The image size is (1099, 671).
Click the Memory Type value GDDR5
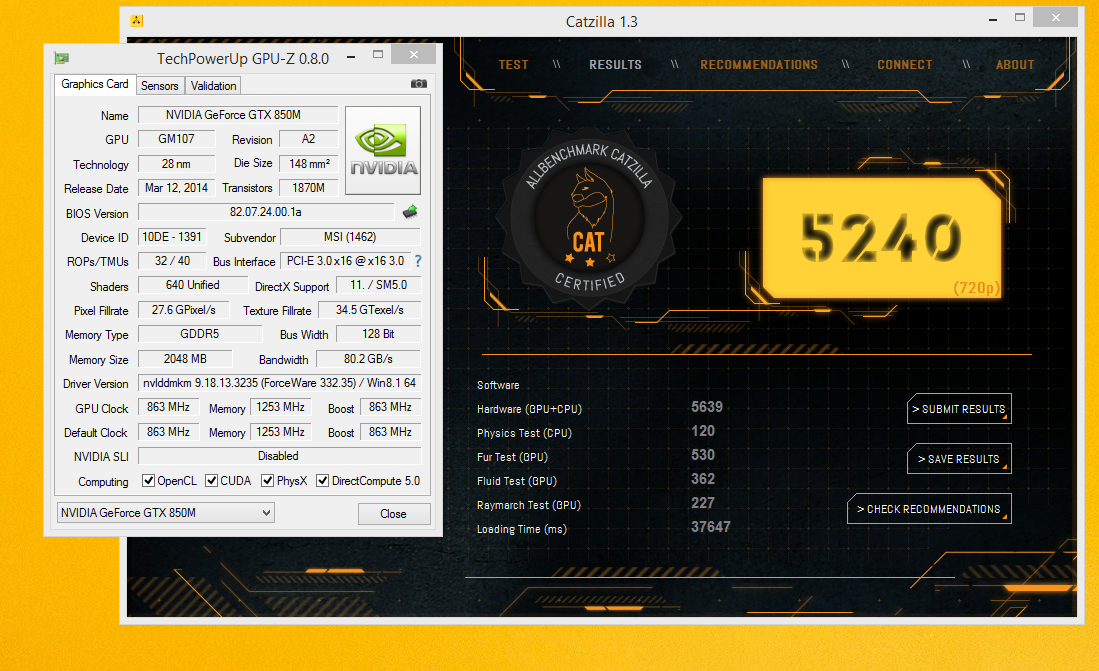(x=200, y=334)
